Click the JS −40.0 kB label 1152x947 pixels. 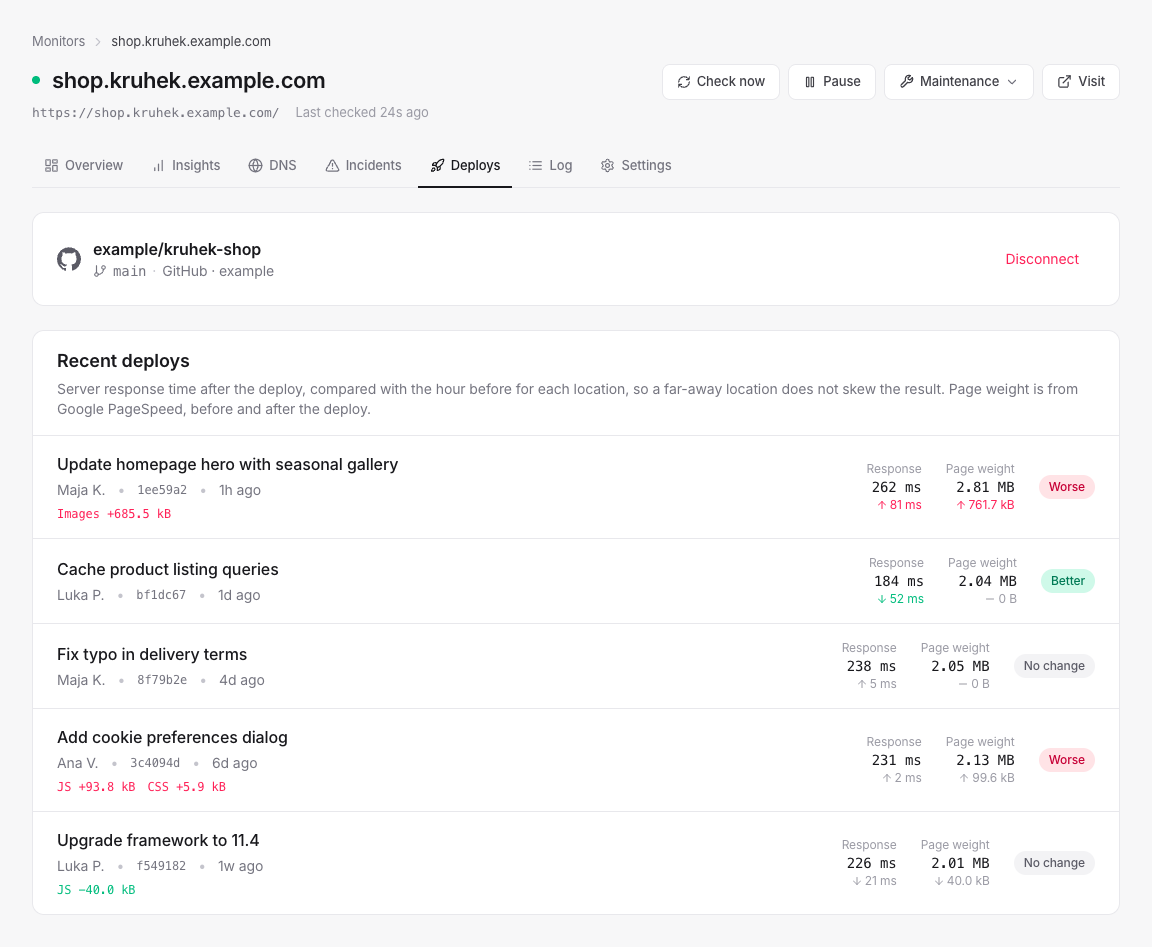96,890
